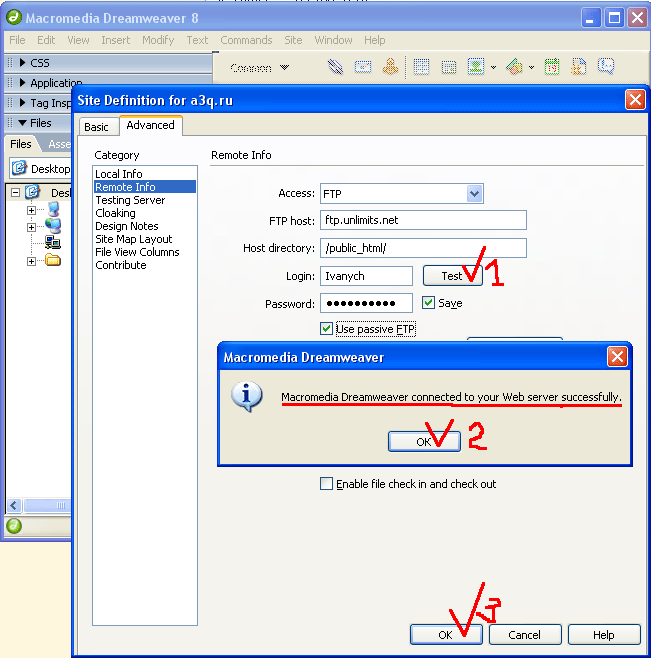This screenshot has height=658, width=651.
Task: Click the Dreamweaver logo in title bar
Action: click(x=14, y=17)
